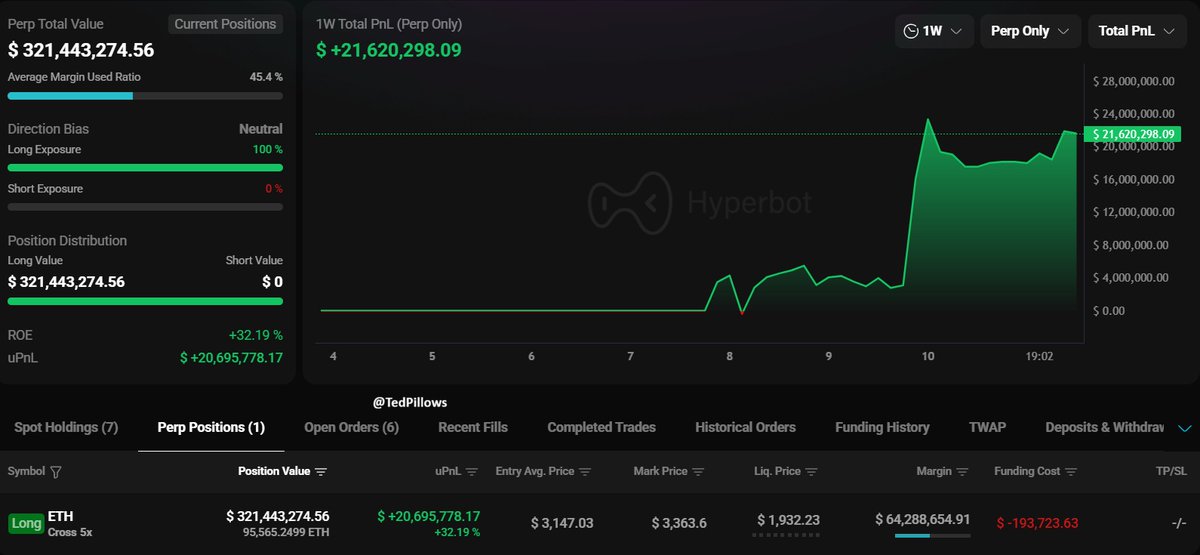The width and height of the screenshot is (1200, 555).
Task: Open the Perp Only dropdown
Action: click(1030, 31)
